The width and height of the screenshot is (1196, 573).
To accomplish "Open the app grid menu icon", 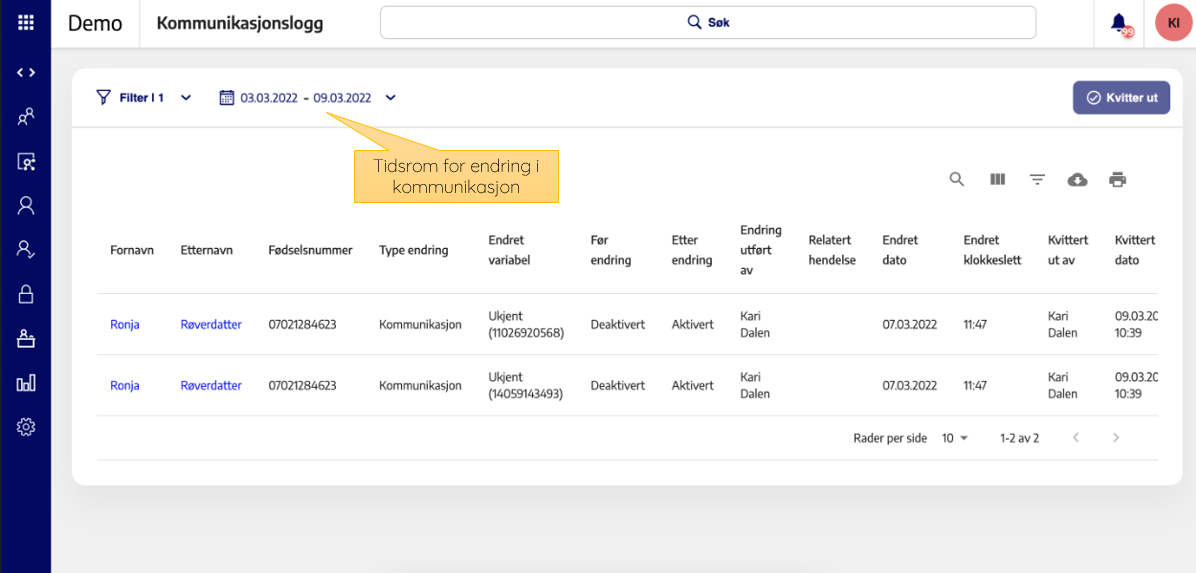I will (x=26, y=22).
